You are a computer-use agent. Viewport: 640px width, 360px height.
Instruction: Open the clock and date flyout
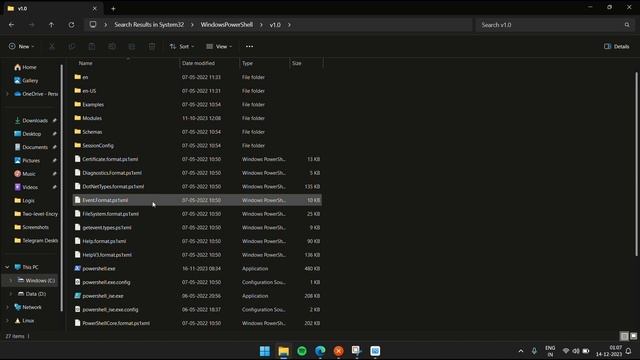pyautogui.click(x=609, y=351)
